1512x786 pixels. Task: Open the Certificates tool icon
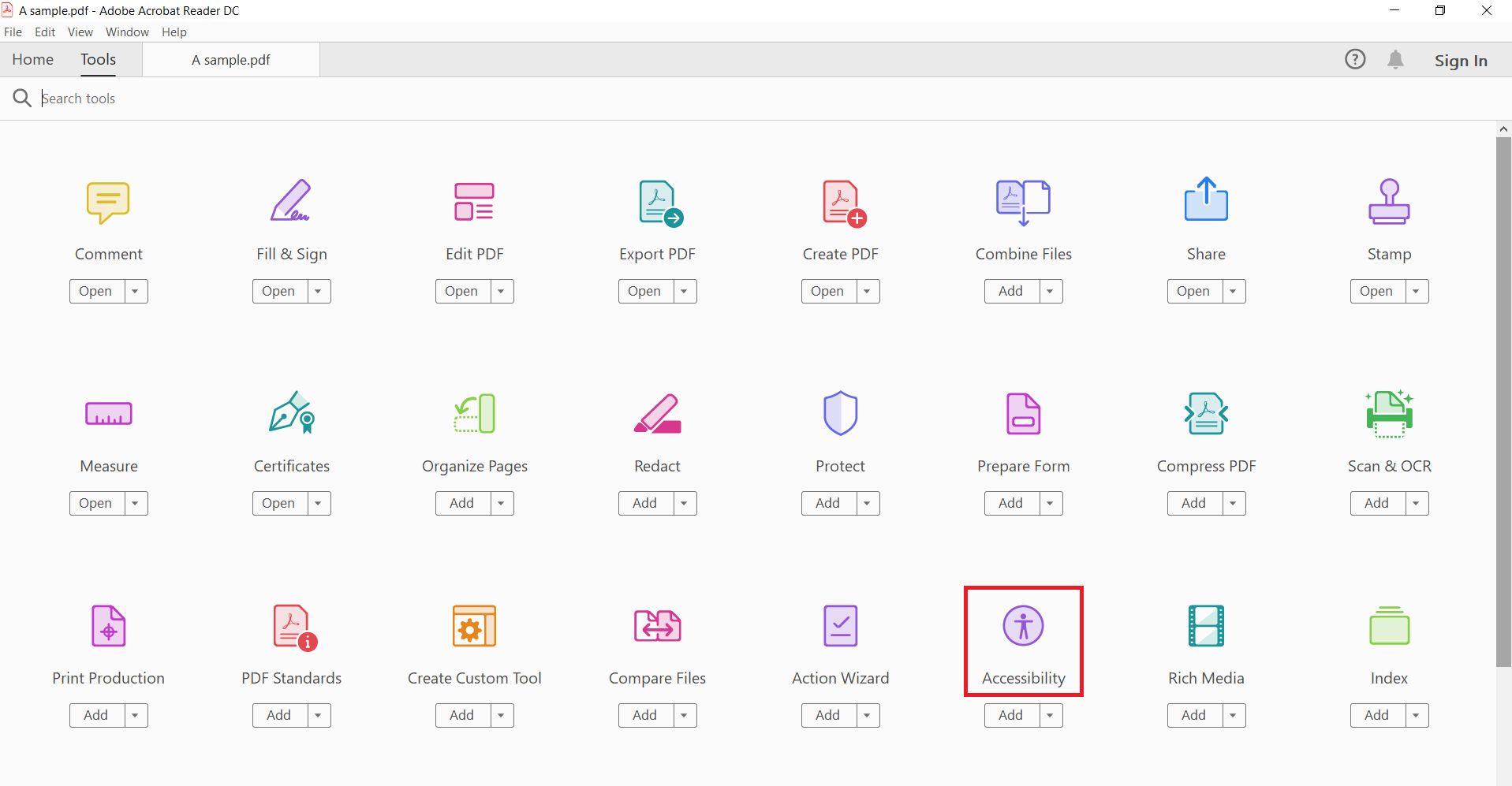(291, 412)
